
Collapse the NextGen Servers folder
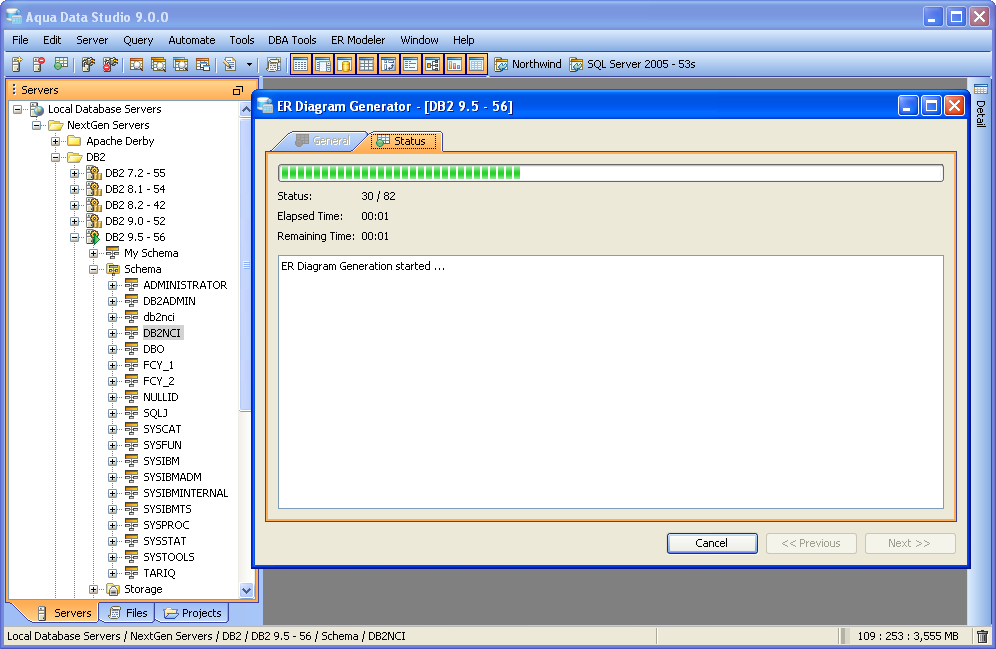coord(37,125)
